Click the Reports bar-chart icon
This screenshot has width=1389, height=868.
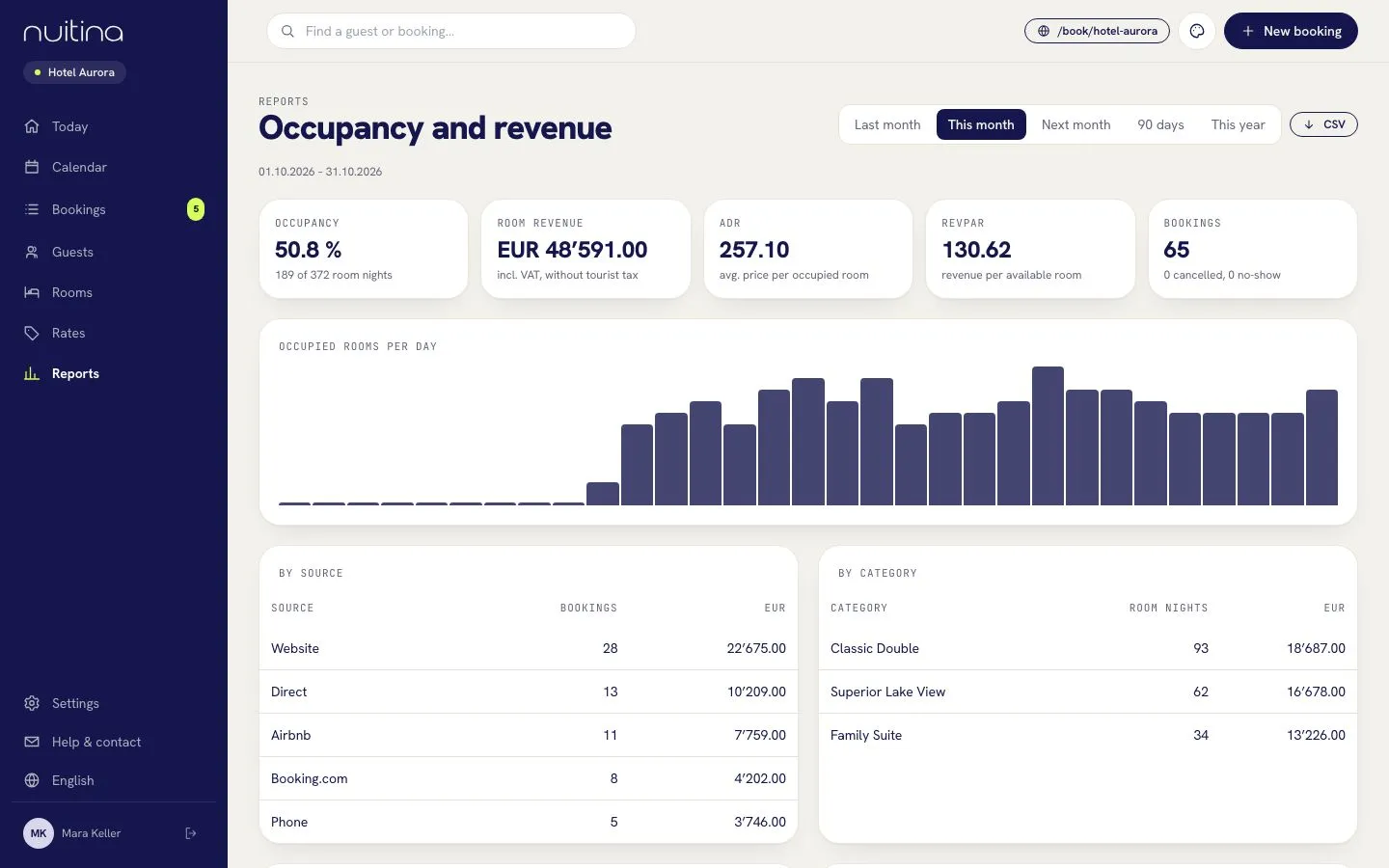(32, 373)
